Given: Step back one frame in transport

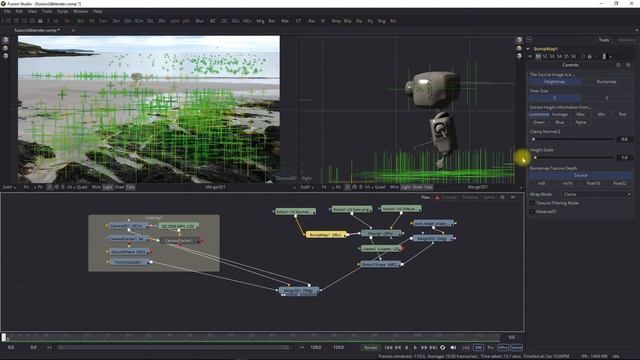Looking at the screenshot, I should pos(397,347).
